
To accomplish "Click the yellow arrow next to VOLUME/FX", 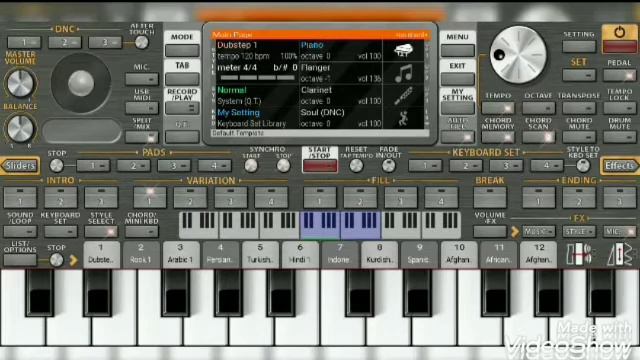I will tap(515, 232).
